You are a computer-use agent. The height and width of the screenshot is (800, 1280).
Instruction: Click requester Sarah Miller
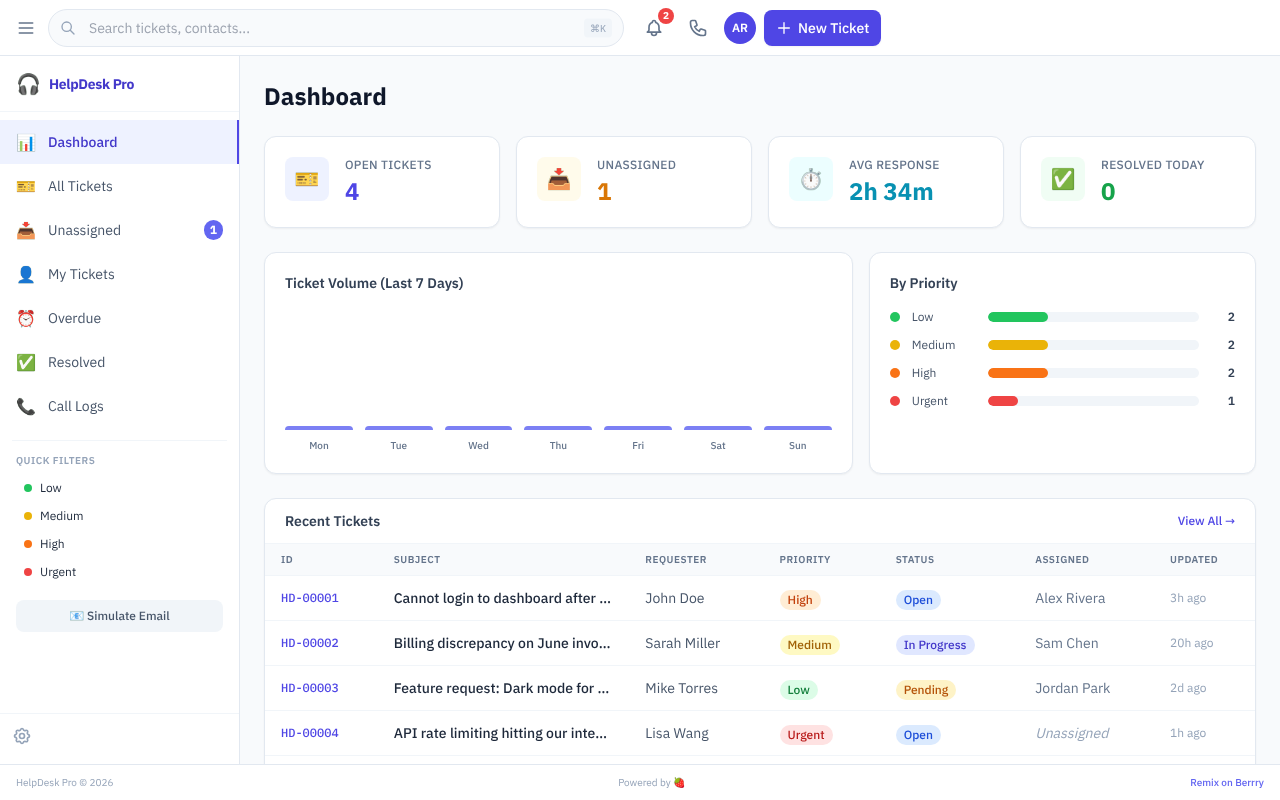click(x=682, y=643)
